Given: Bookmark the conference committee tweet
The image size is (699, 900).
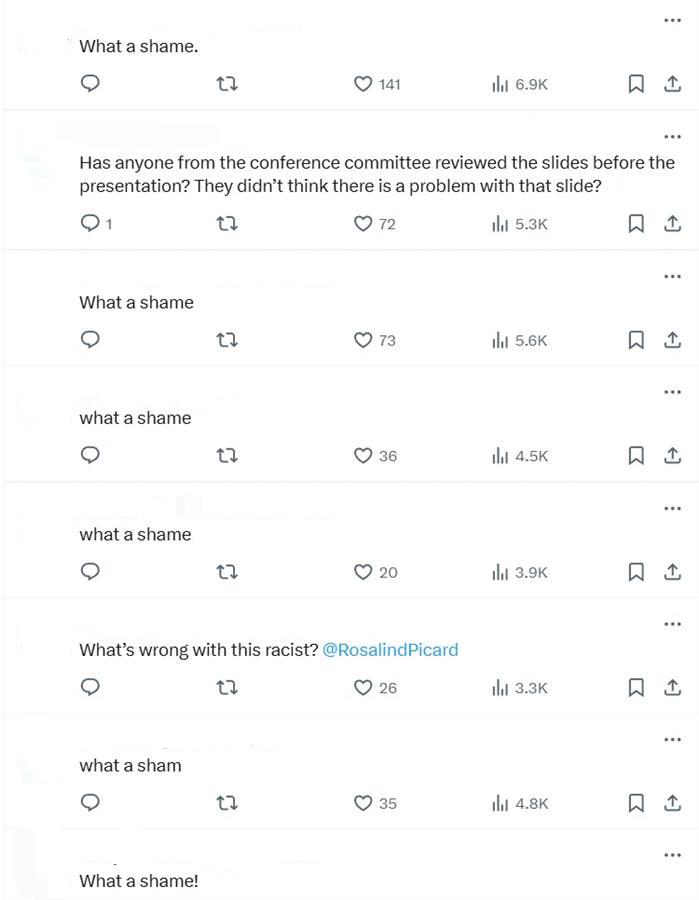Looking at the screenshot, I should point(636,223).
